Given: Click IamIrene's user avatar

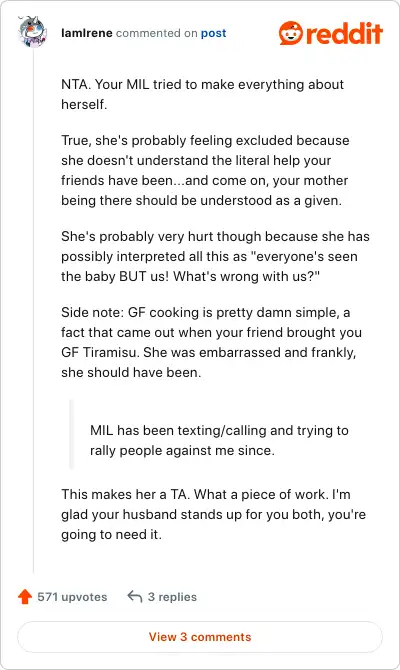Looking at the screenshot, I should click(x=33, y=32).
